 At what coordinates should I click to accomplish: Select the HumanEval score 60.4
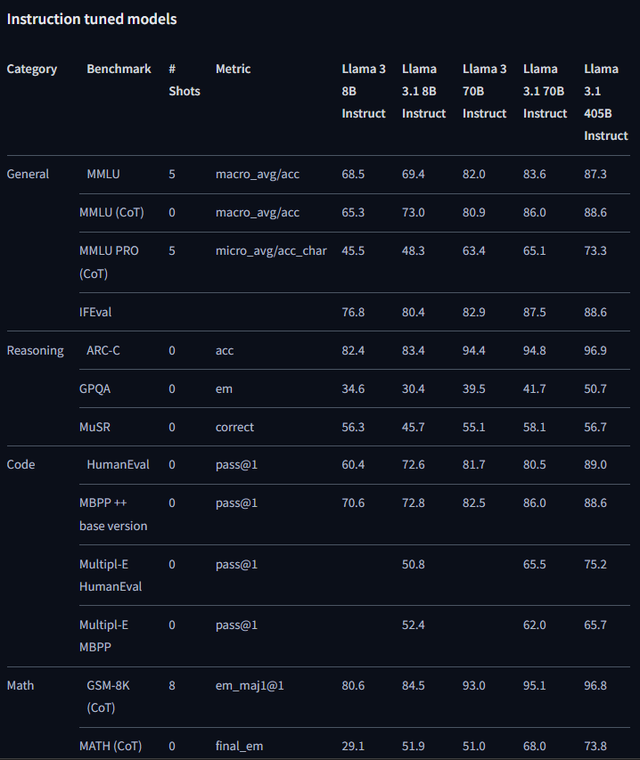tap(353, 464)
